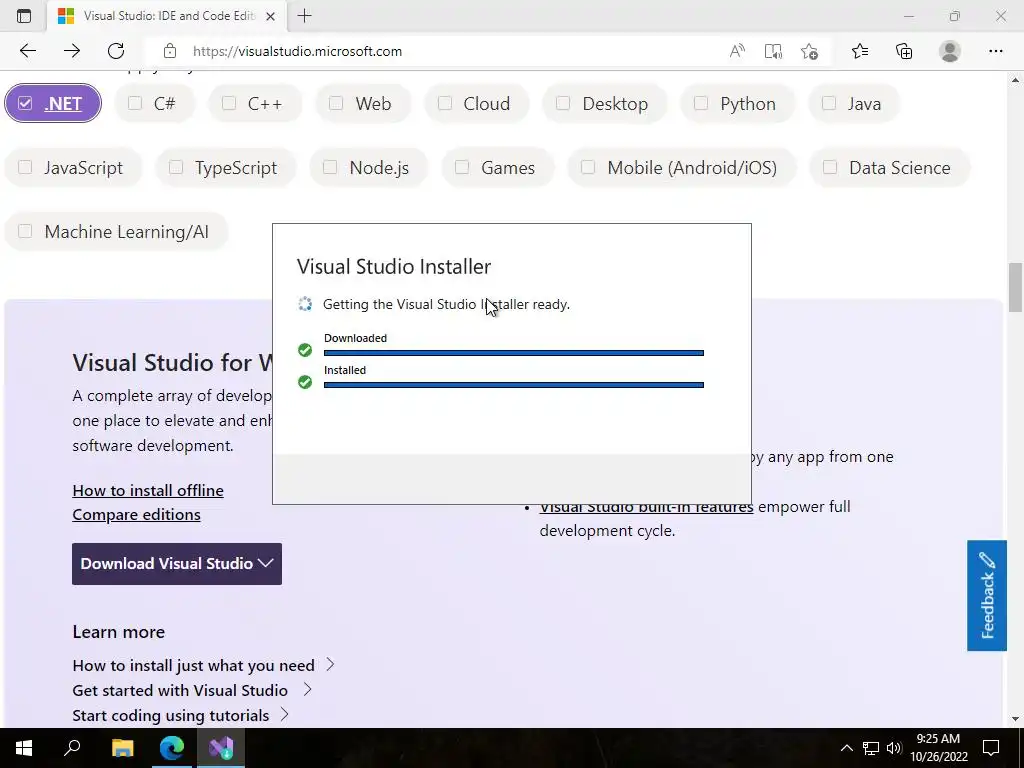The image size is (1024, 768).
Task: Click the profile avatar icon
Action: [x=950, y=51]
